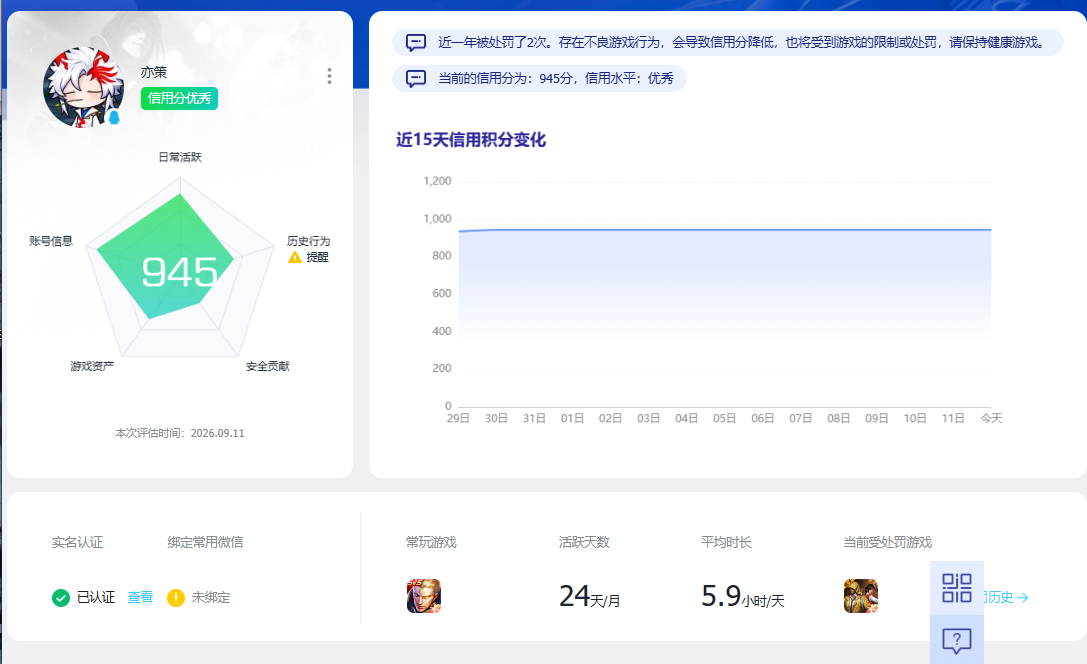Click the 信用分优秀 green badge

(x=180, y=98)
